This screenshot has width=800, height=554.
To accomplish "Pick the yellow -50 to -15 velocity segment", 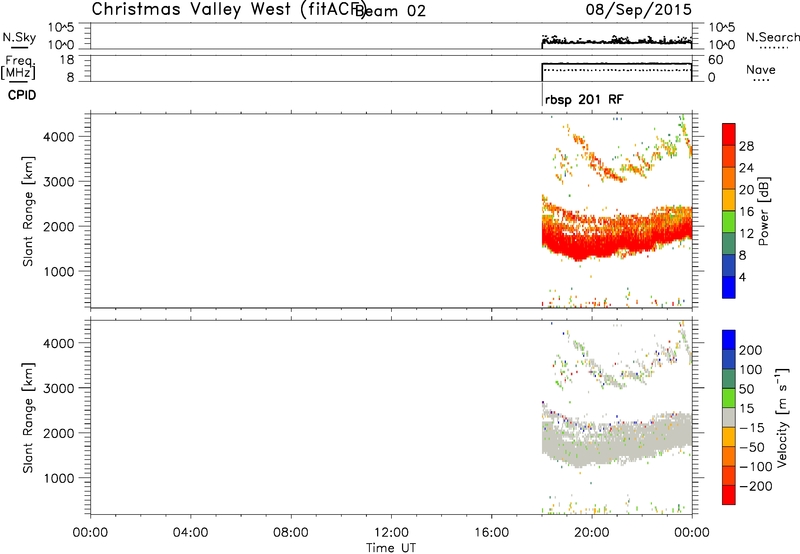I will [729, 437].
